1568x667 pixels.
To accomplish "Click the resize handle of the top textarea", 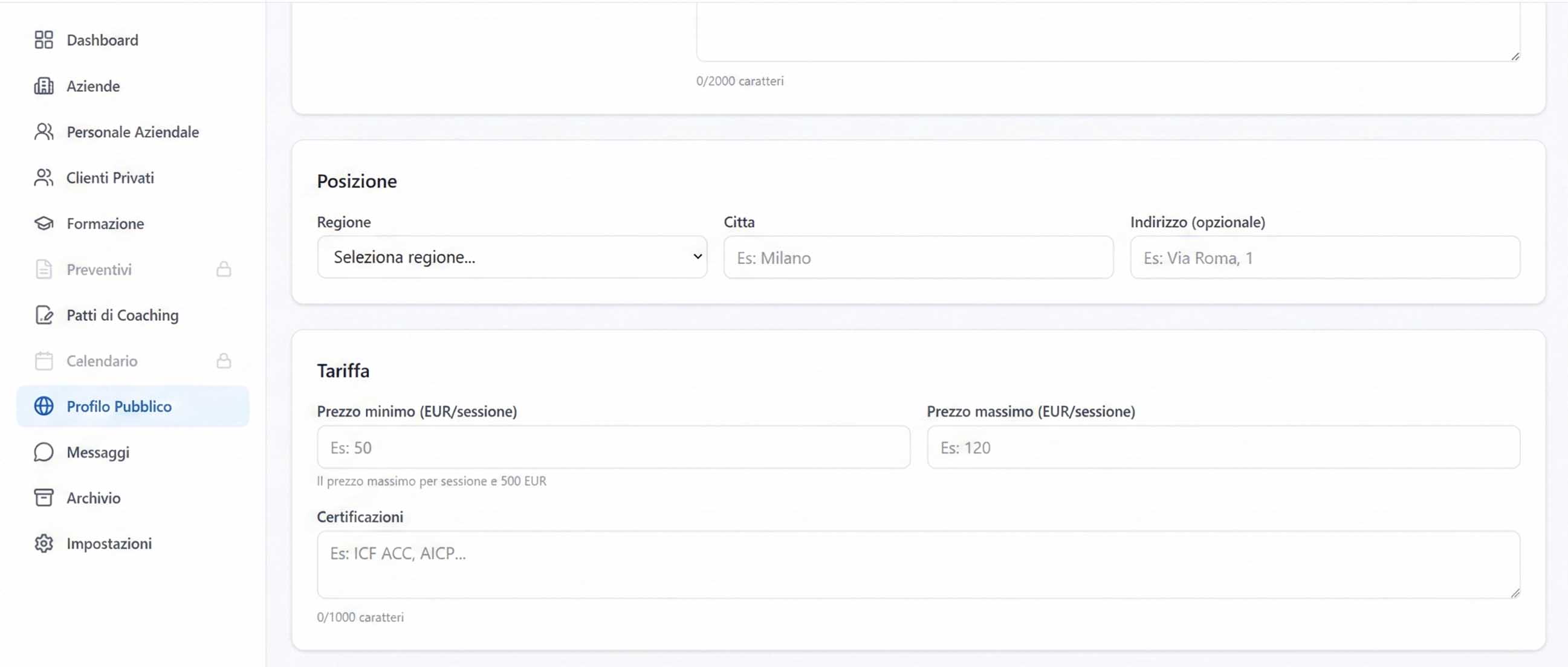I will (x=1515, y=57).
